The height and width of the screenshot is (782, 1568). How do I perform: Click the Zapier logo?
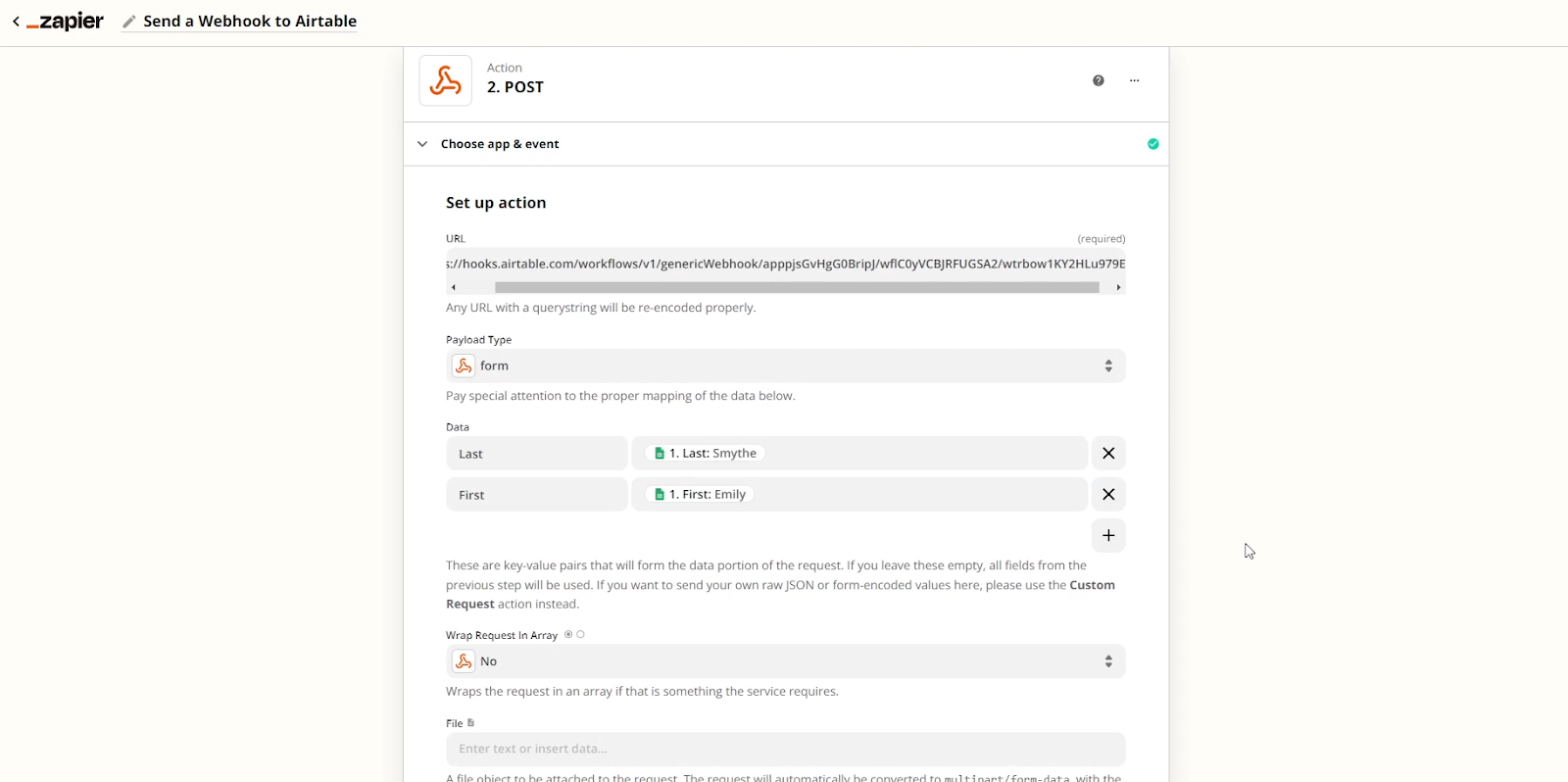click(x=65, y=22)
